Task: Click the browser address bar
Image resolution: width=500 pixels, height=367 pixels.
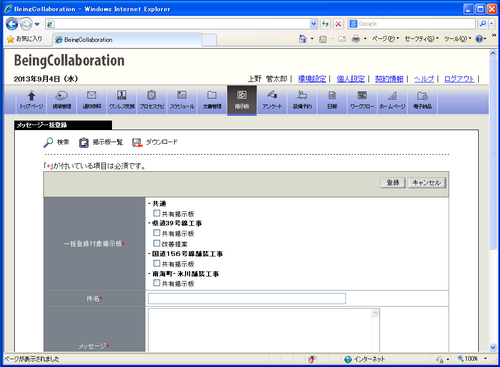Action: tap(182, 24)
